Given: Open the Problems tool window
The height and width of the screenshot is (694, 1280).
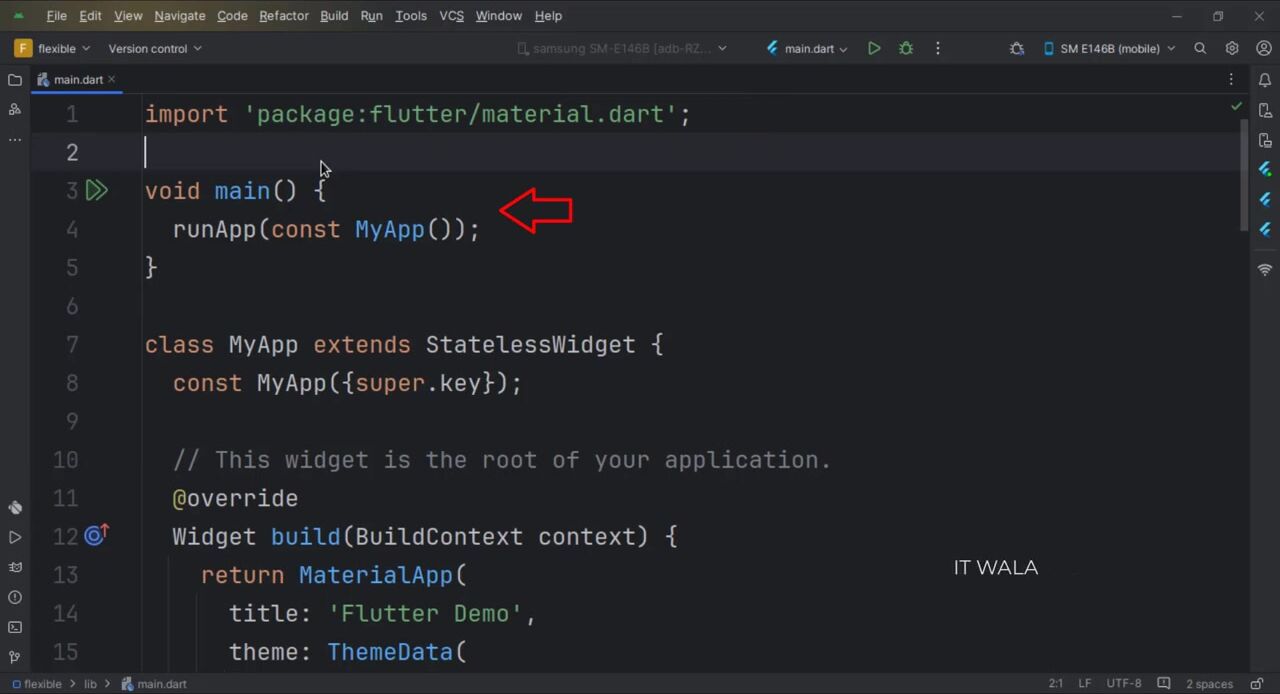Looking at the screenshot, I should [x=15, y=597].
